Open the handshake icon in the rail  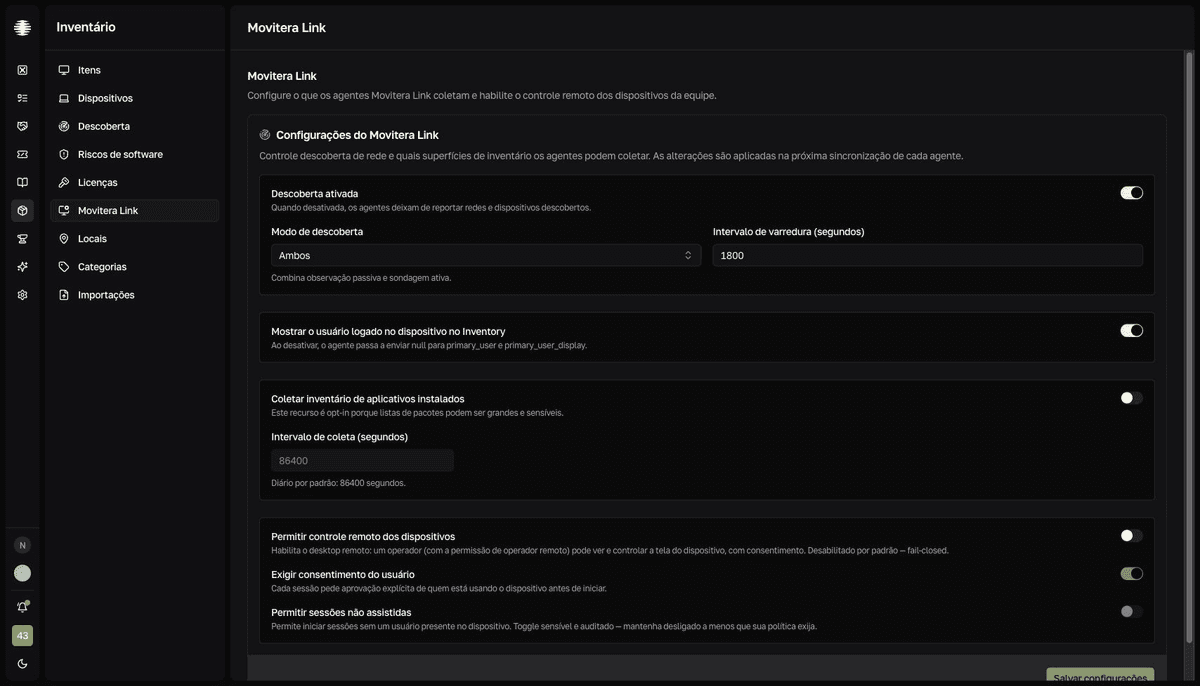click(22, 126)
